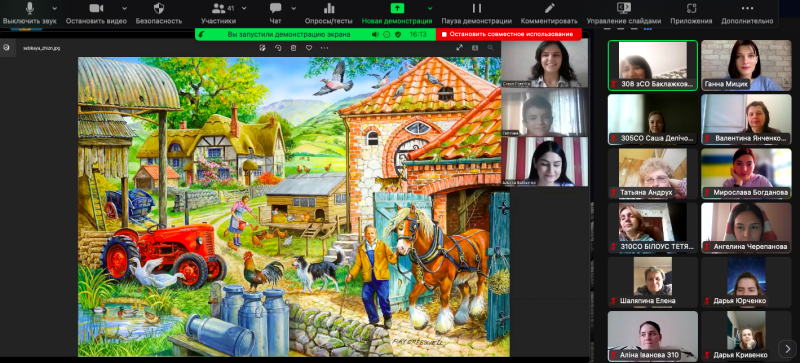Image resolution: width=800 pixels, height=363 pixels.
Task: Select the bottom floating video tile with striped curtains
Action: tap(544, 162)
